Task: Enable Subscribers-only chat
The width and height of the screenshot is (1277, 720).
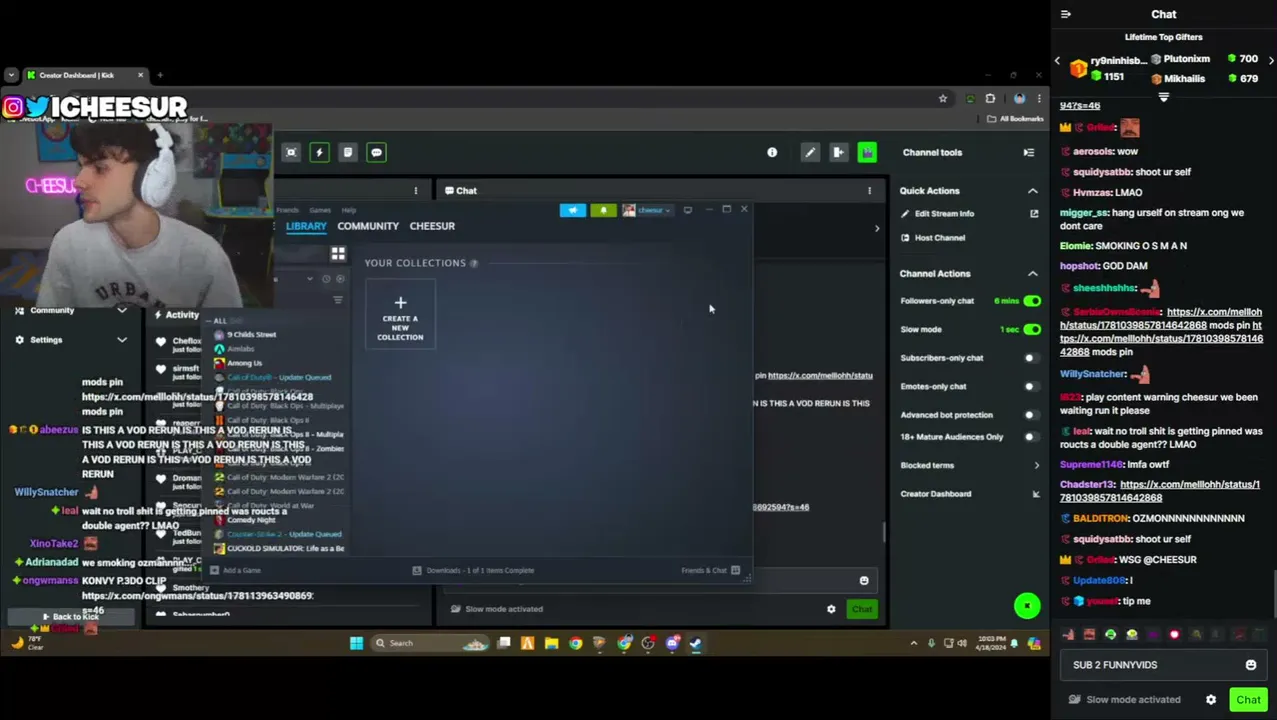Action: [1030, 358]
